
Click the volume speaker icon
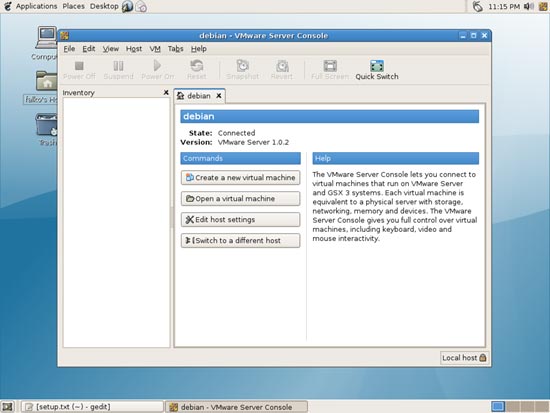(529, 6)
